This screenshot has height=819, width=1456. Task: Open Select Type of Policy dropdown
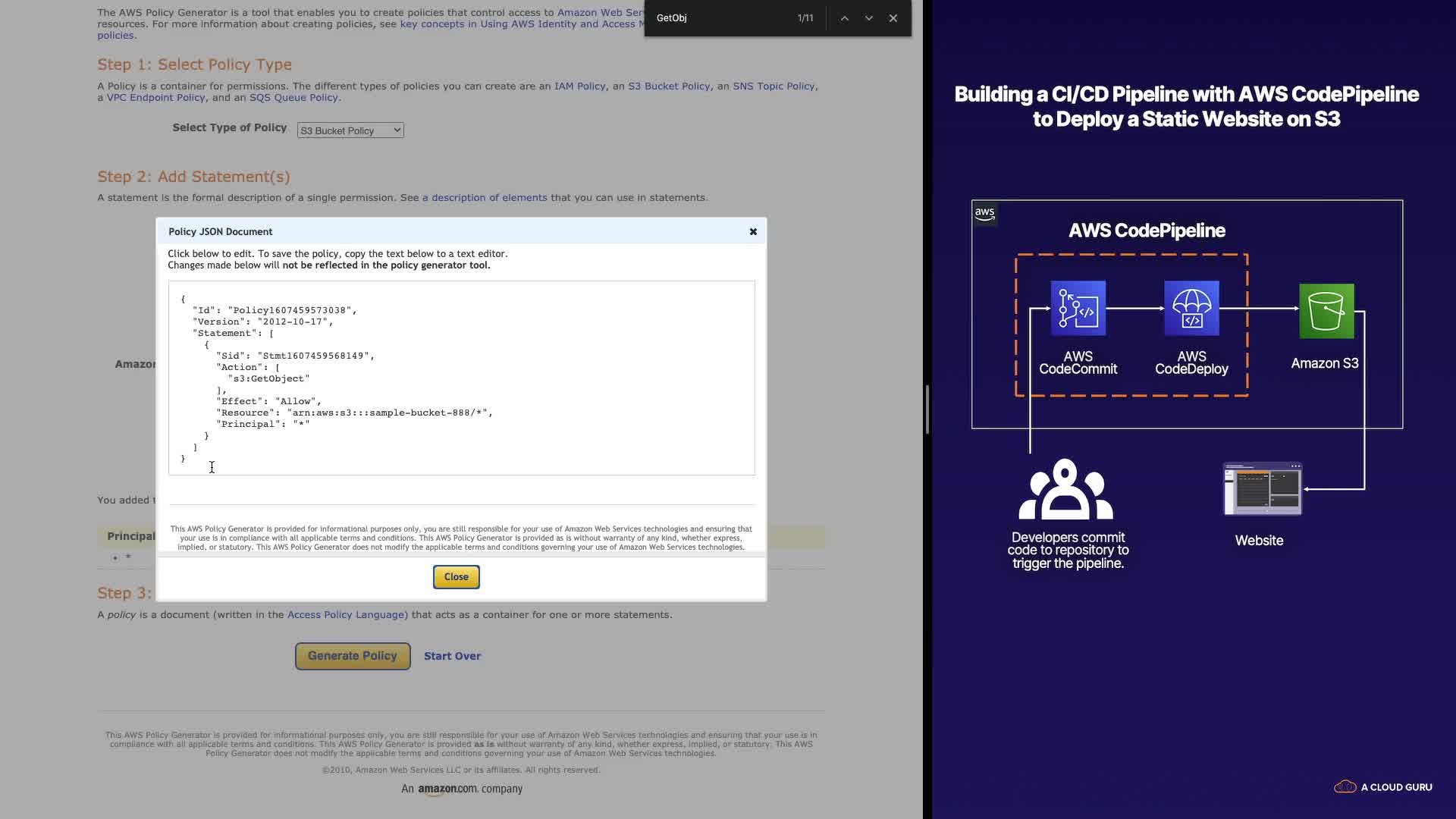pyautogui.click(x=350, y=130)
